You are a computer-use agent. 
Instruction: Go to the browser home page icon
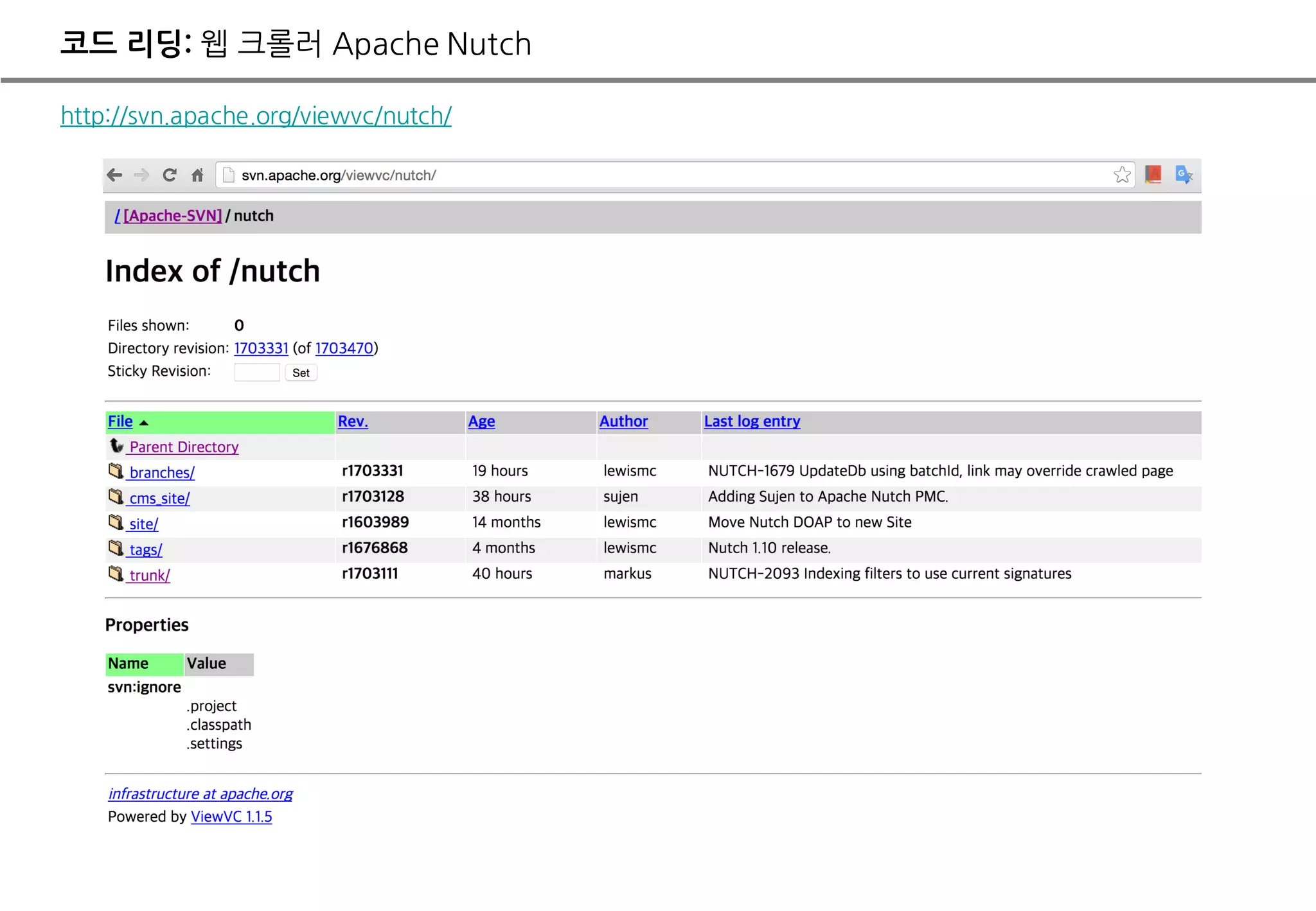tap(197, 175)
